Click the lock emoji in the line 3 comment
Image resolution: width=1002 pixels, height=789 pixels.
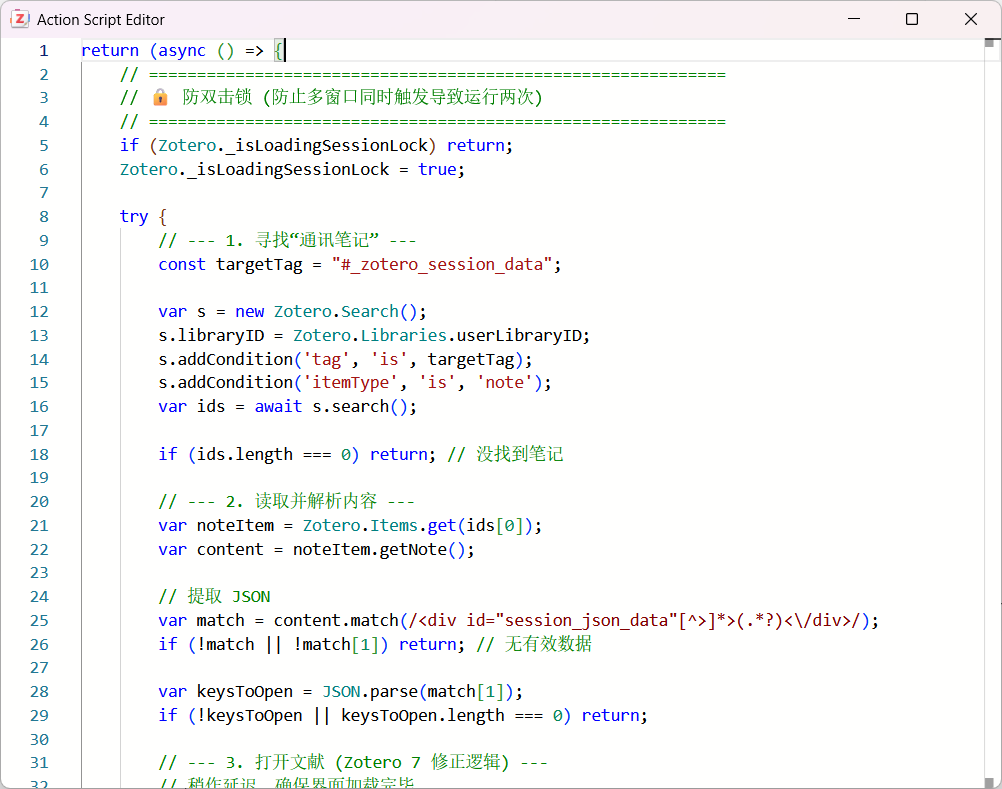click(160, 98)
